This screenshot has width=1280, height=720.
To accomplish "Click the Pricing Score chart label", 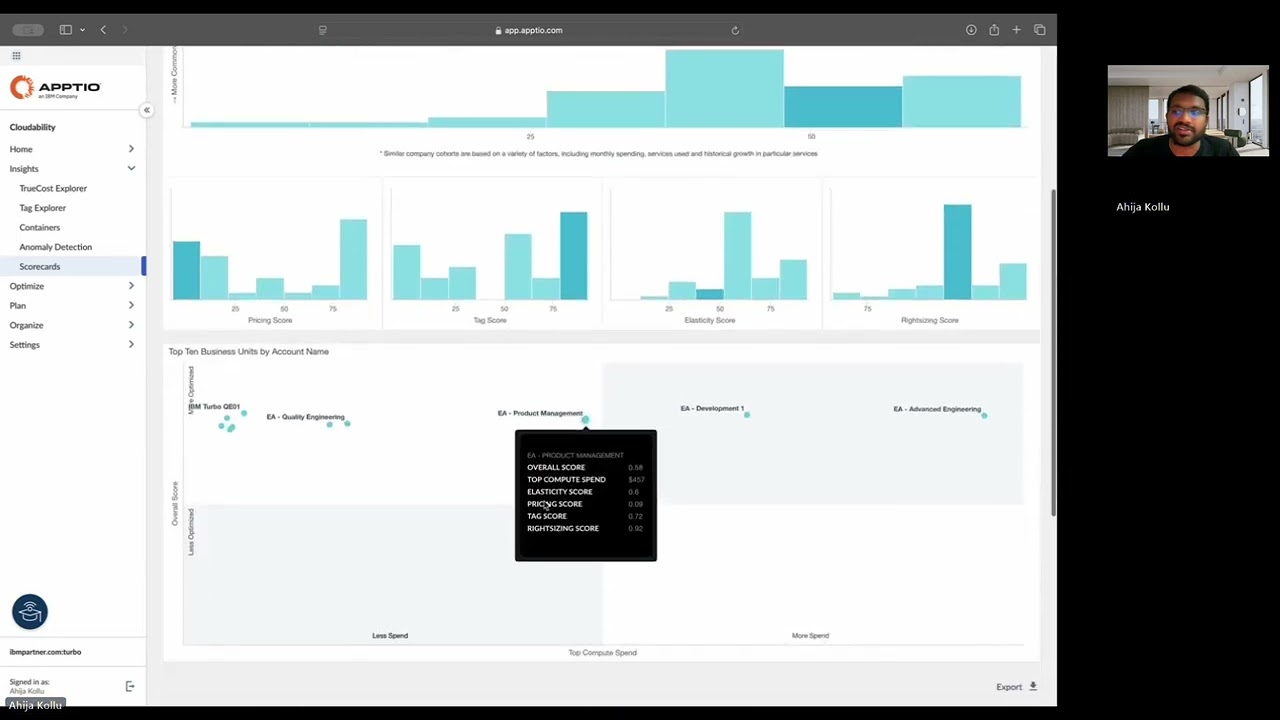I will (270, 320).
